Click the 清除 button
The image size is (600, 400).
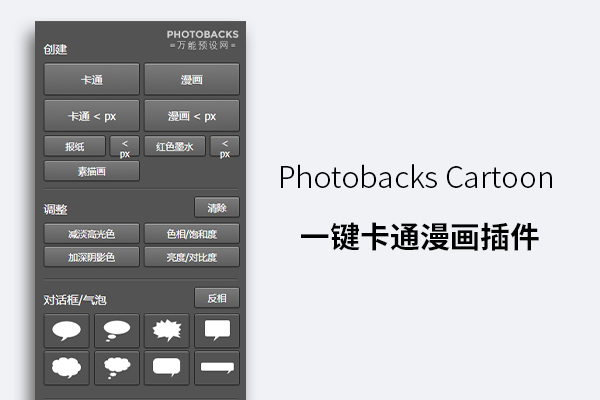217,207
